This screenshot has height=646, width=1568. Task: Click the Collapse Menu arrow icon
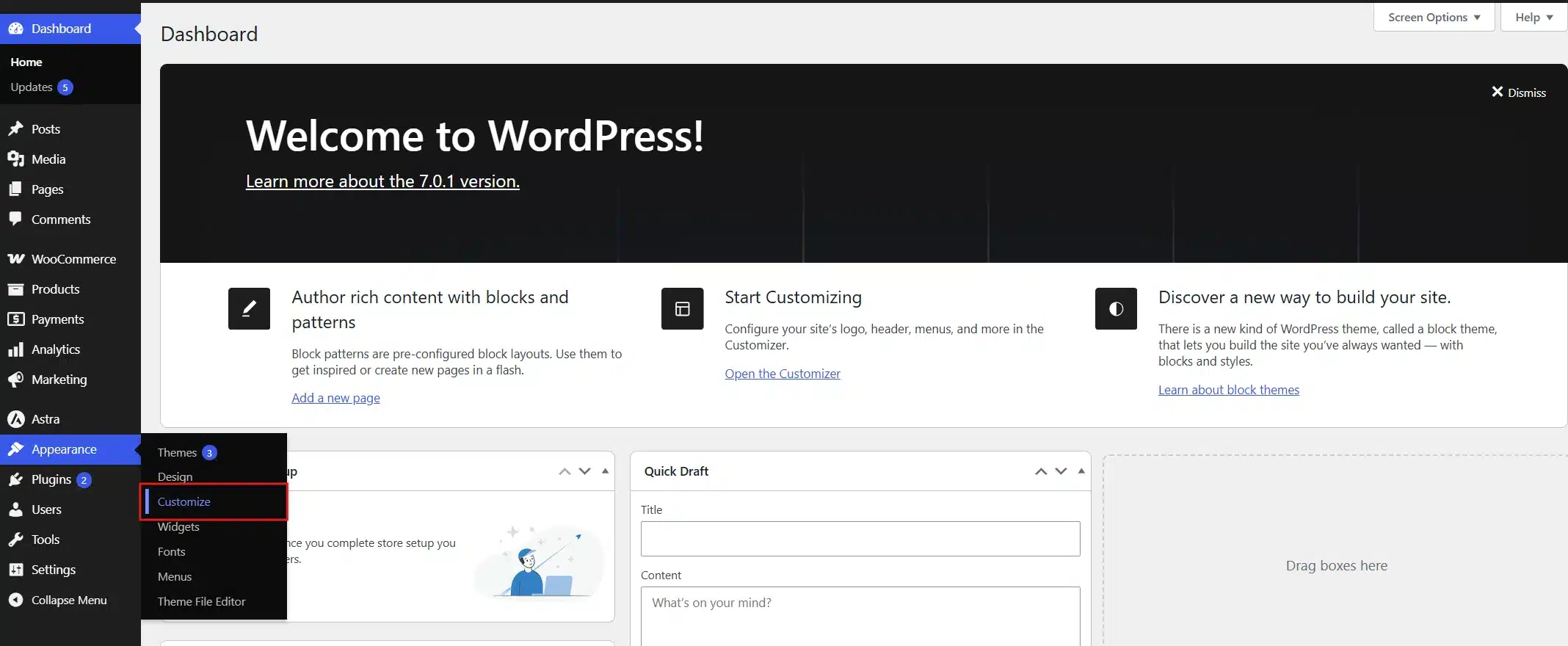click(16, 600)
